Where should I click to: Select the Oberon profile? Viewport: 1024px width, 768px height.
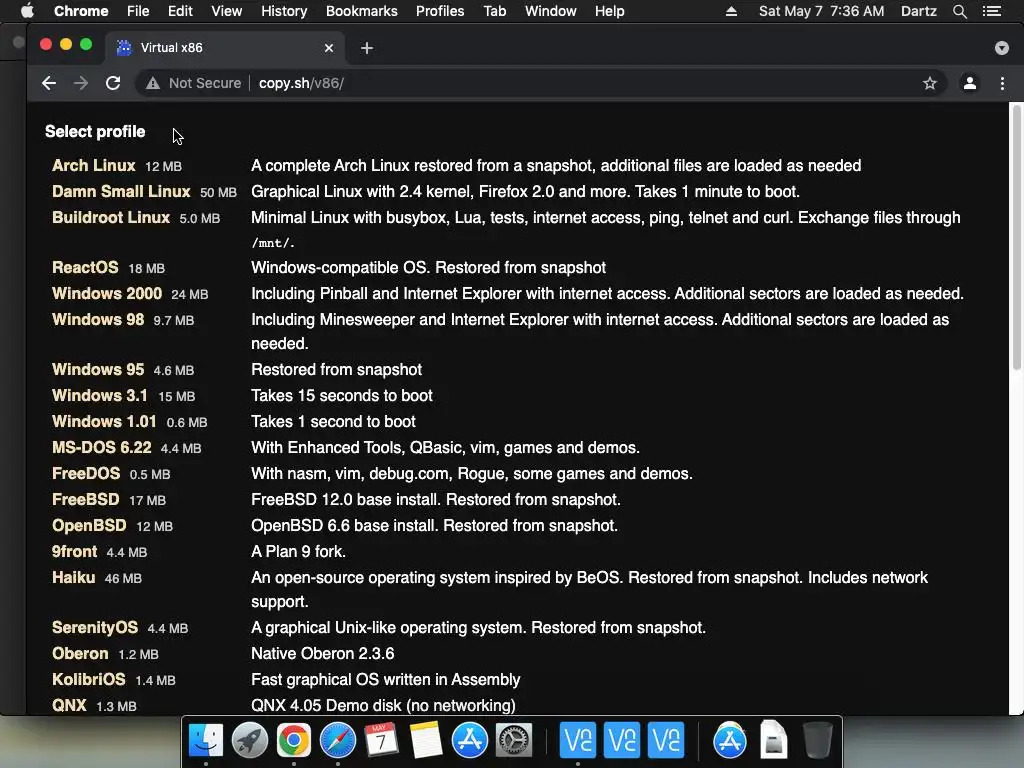[x=80, y=654]
